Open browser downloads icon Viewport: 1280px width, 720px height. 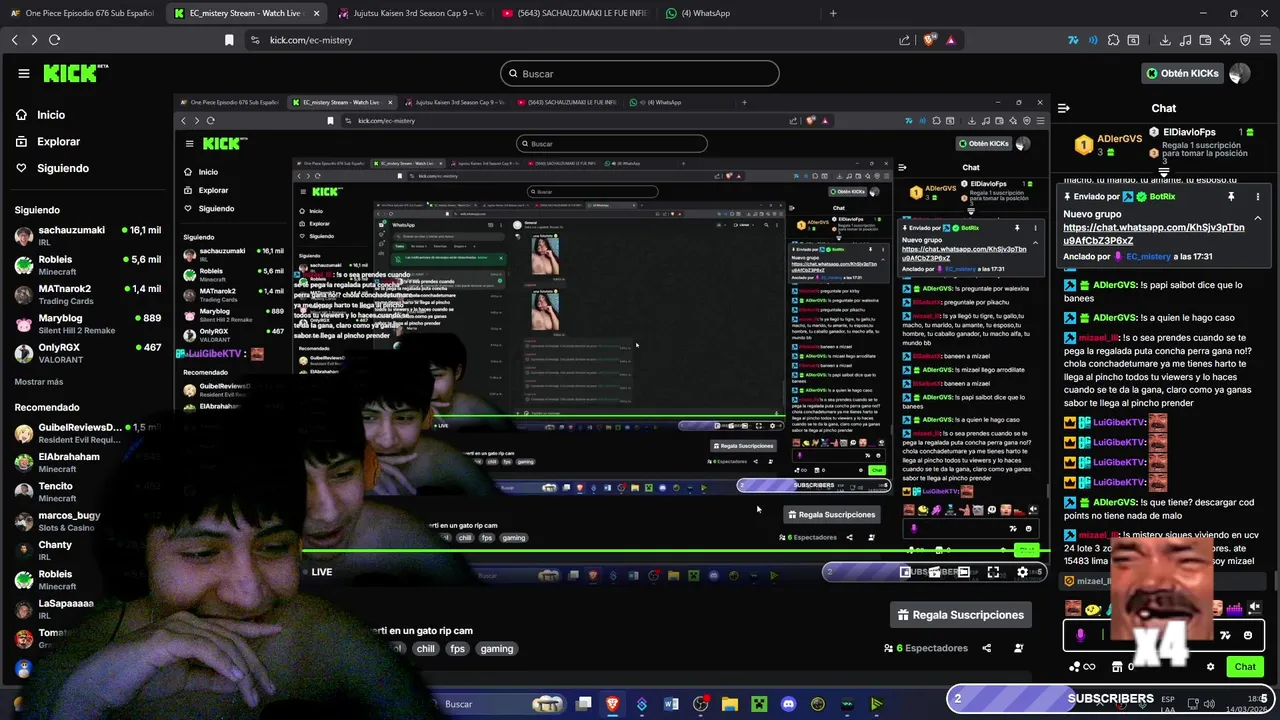(1165, 40)
